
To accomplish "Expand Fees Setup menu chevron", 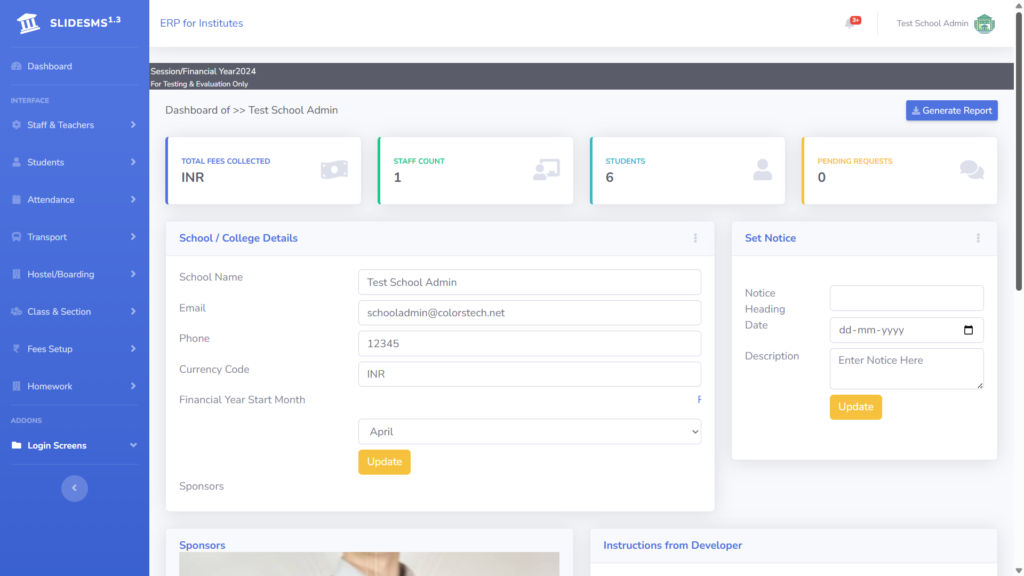I will 133,349.
